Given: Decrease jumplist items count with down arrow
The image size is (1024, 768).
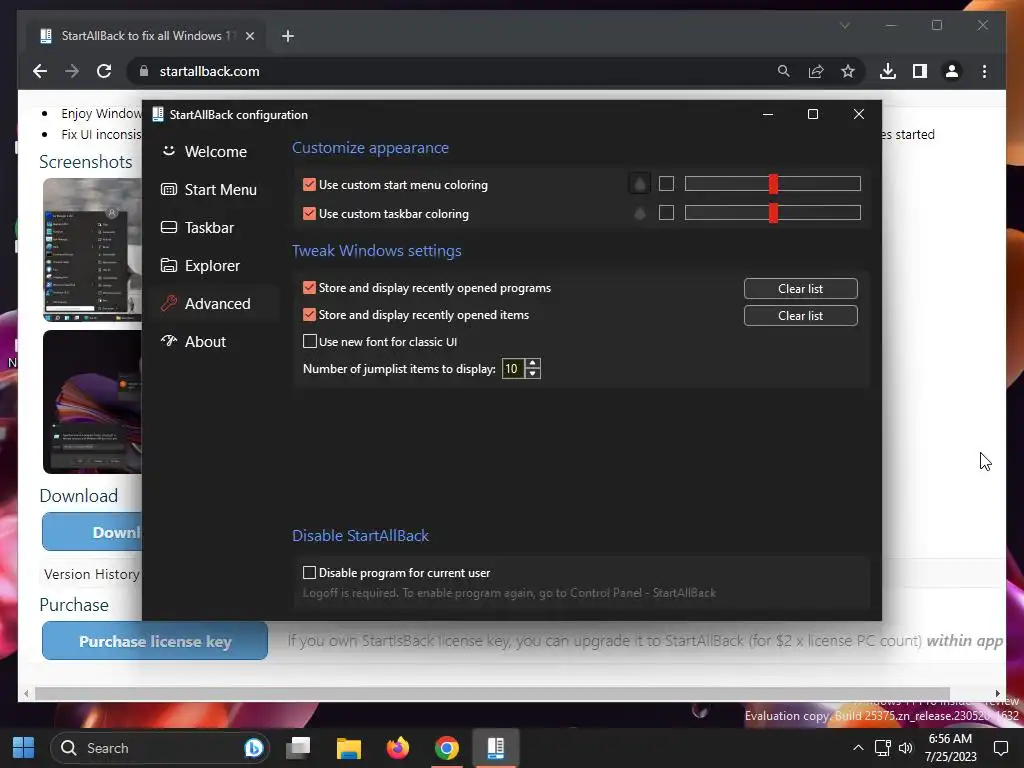Looking at the screenshot, I should point(533,374).
